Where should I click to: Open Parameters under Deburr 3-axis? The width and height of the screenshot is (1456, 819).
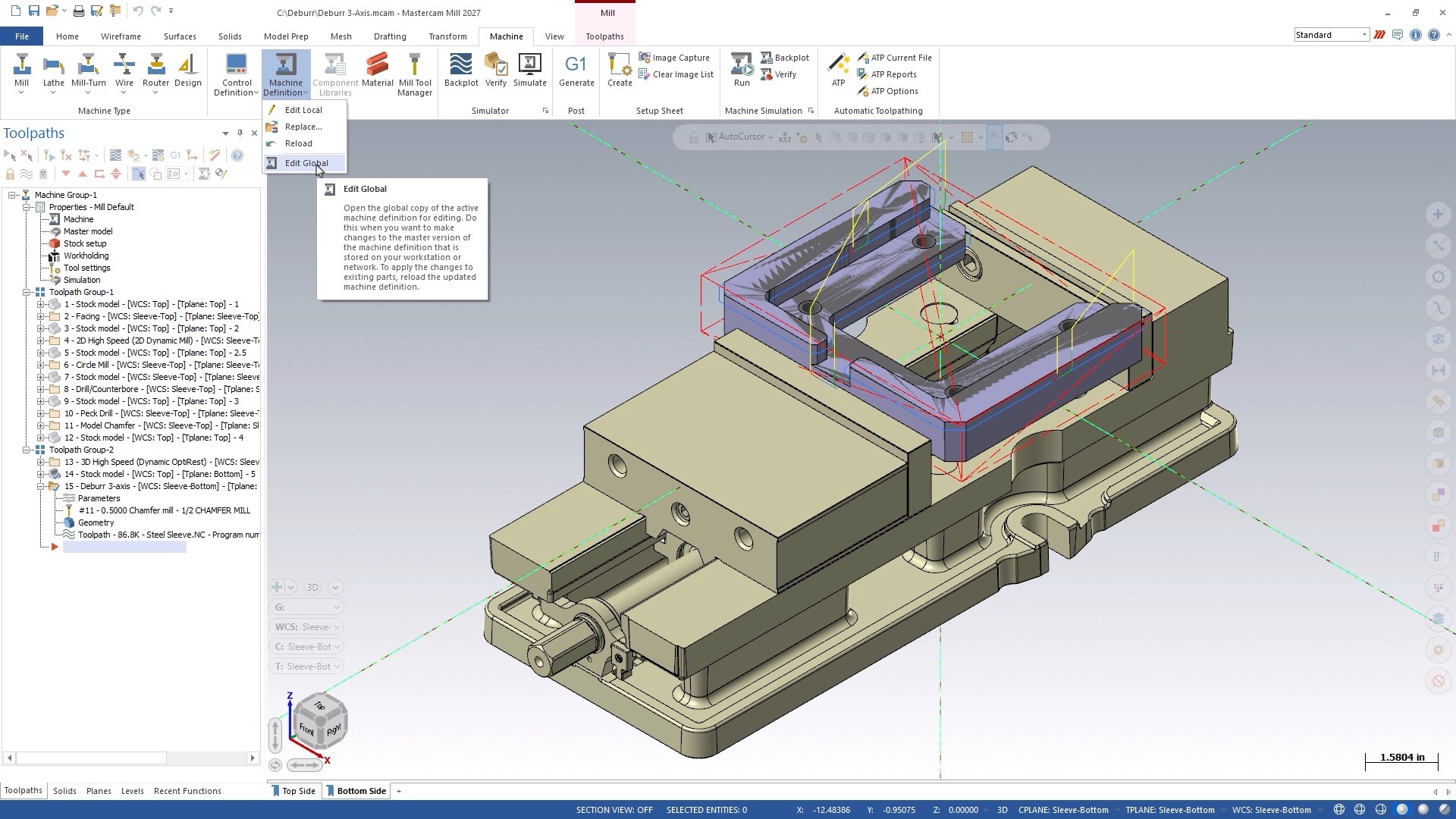[99, 498]
